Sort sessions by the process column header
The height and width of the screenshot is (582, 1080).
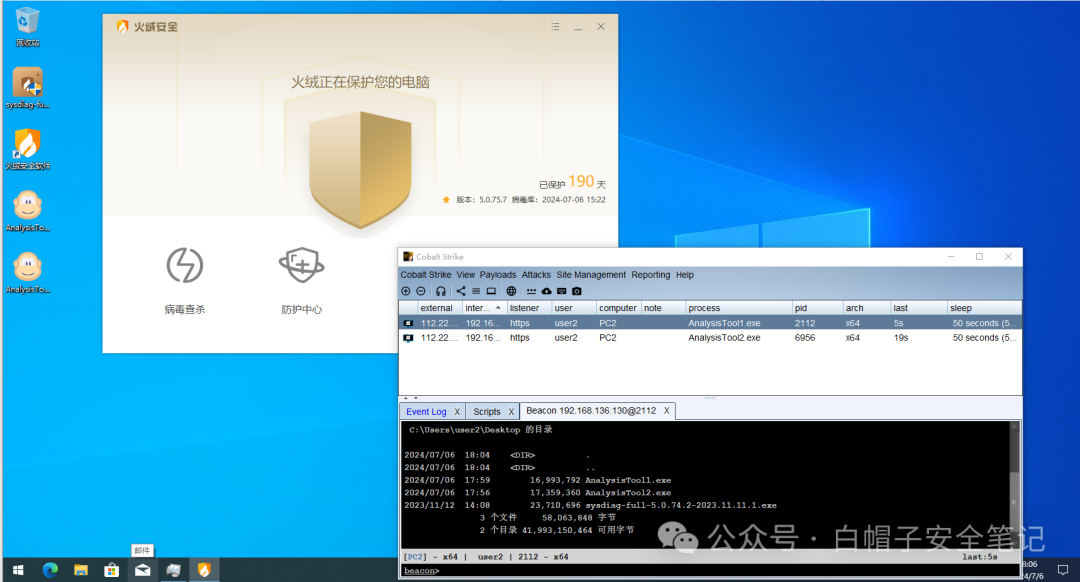tap(738, 308)
